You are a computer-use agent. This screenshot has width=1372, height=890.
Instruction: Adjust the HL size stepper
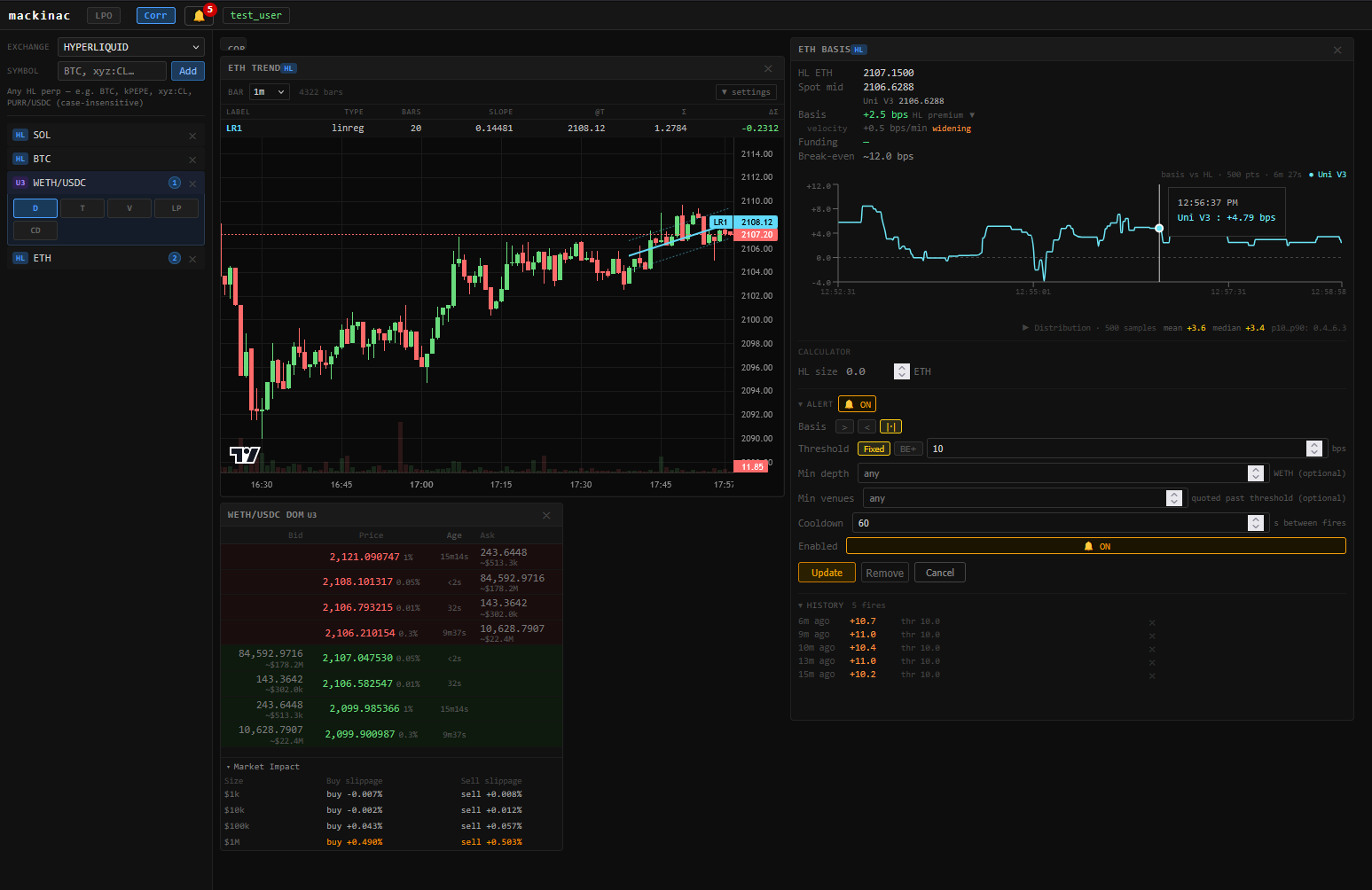(902, 371)
